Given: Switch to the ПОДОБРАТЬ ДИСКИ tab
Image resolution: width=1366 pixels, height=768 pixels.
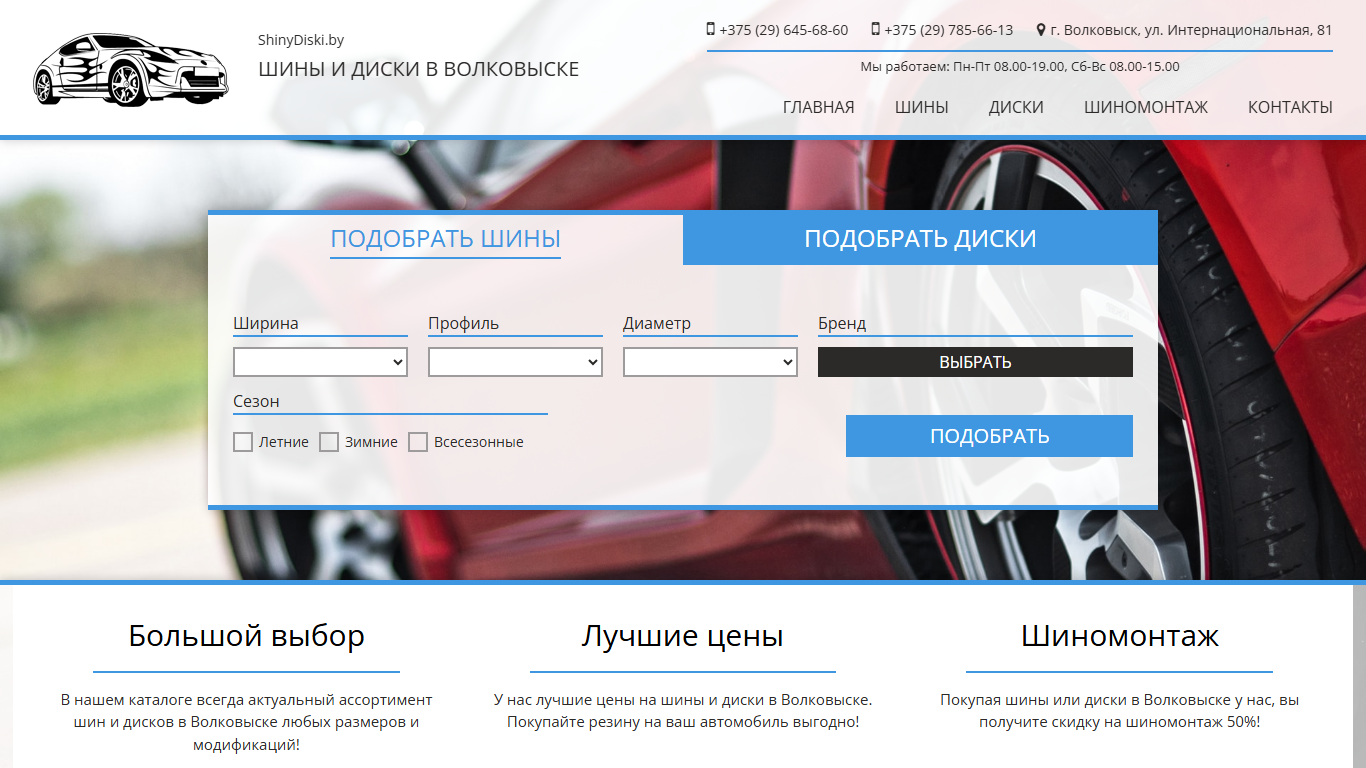Looking at the screenshot, I should (920, 239).
